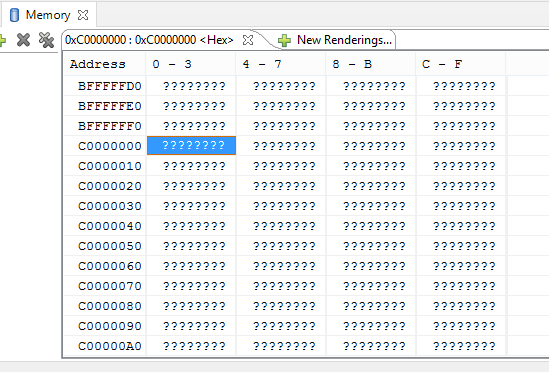Click the 0 - 3 column header
Image resolution: width=549 pixels, height=372 pixels.
click(191, 64)
